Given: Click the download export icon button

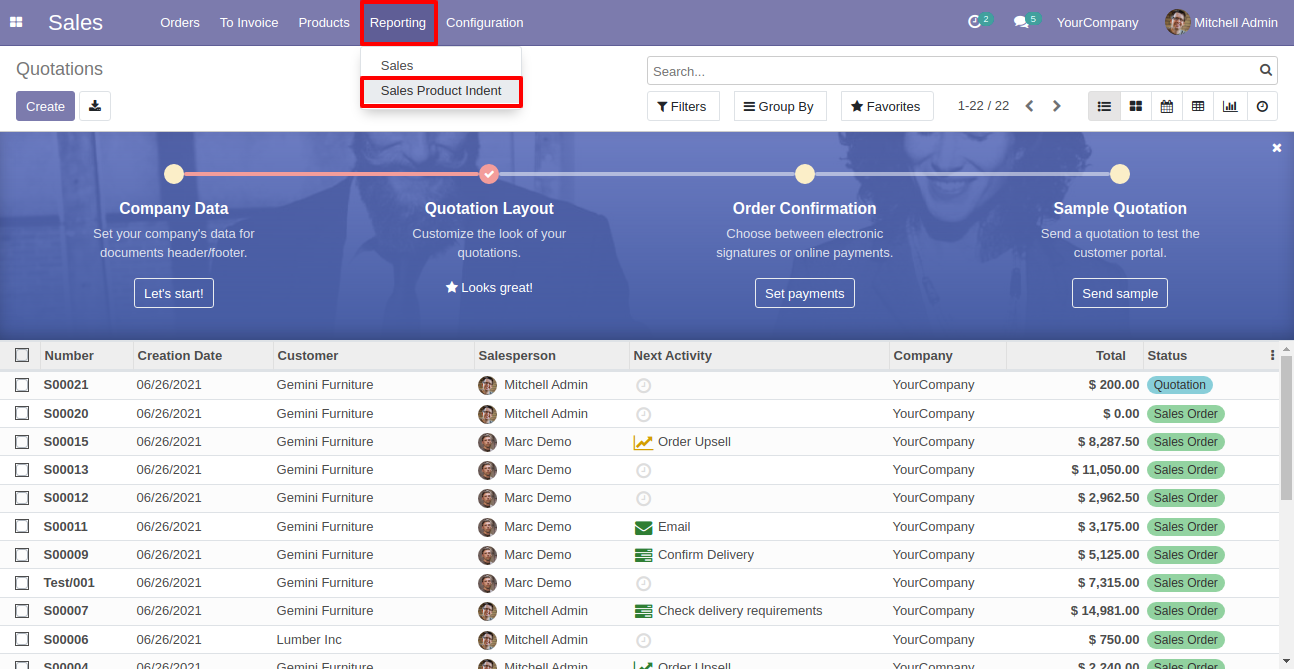Looking at the screenshot, I should [x=95, y=106].
